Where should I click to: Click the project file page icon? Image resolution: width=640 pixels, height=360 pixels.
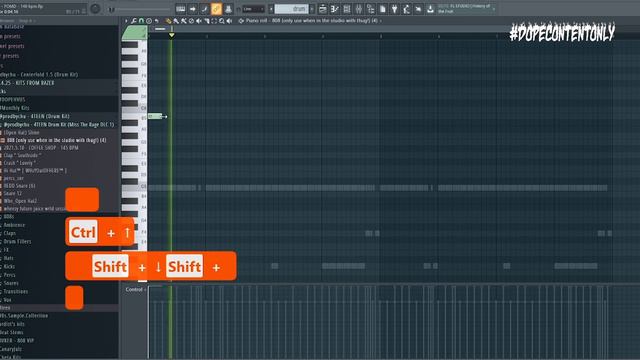382,9
